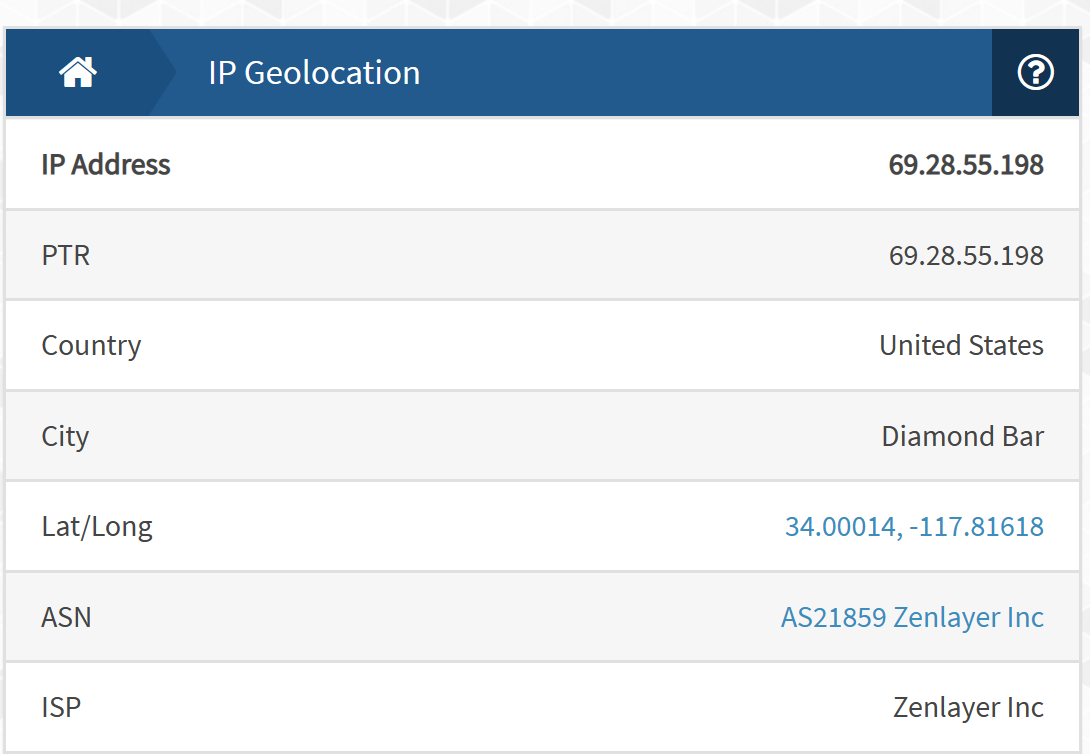
Task: Click the Lat/Long row label
Action: click(x=97, y=527)
